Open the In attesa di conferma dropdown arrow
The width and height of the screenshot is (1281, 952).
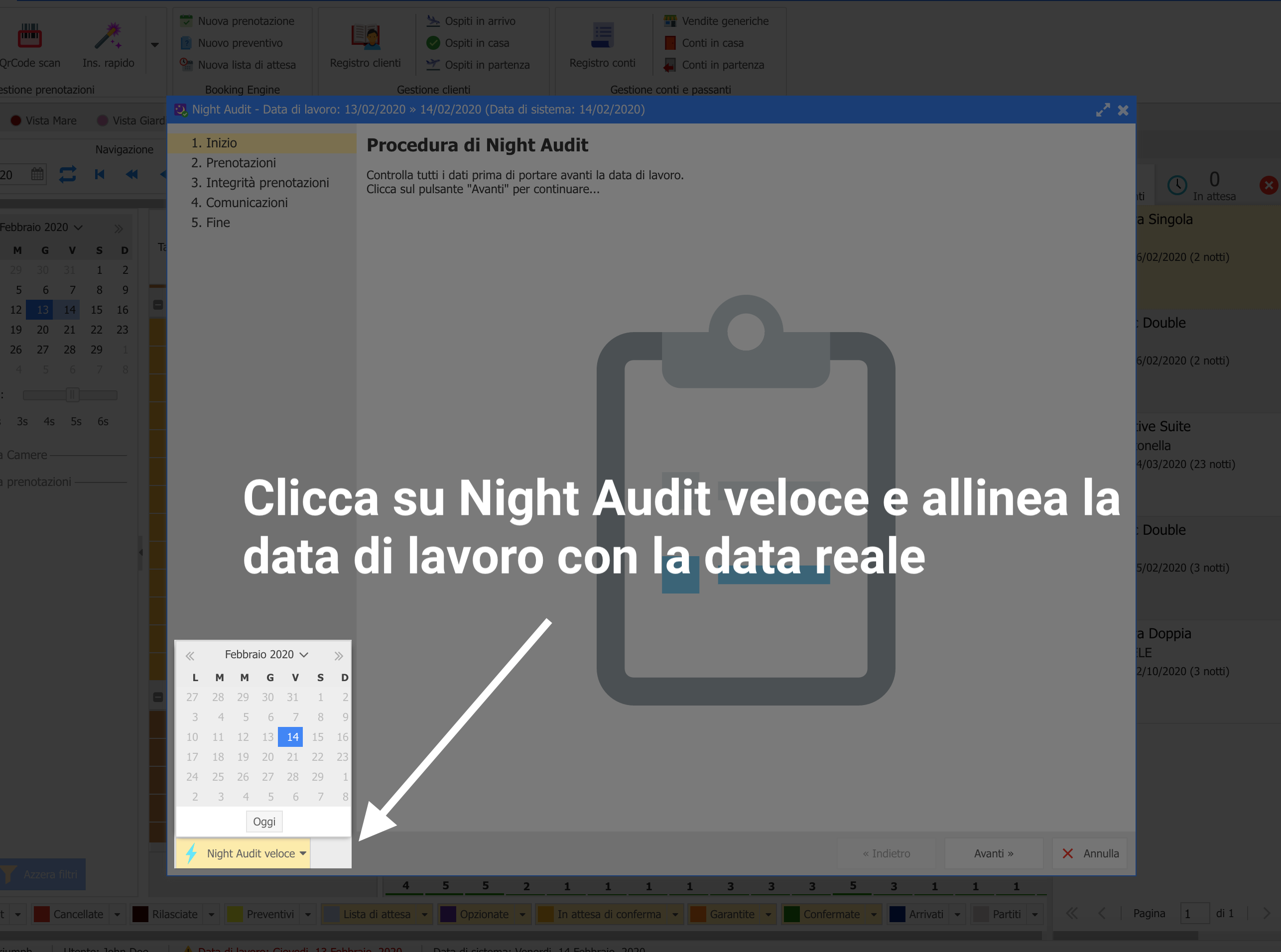point(675,914)
